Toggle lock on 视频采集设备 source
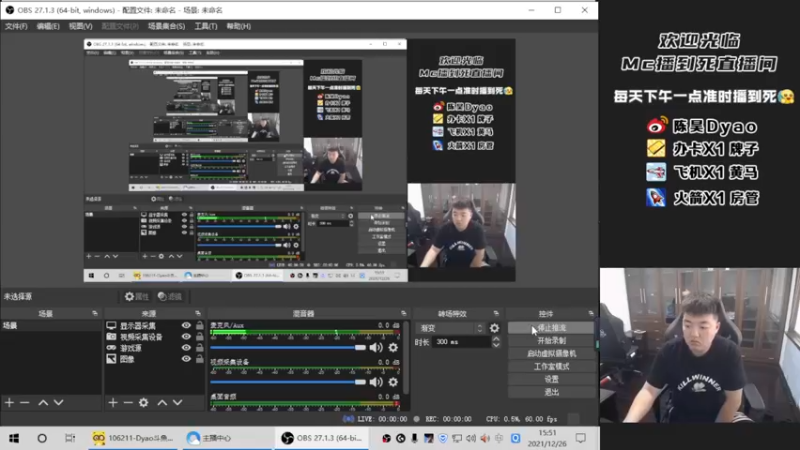The width and height of the screenshot is (800, 450). (x=199, y=337)
